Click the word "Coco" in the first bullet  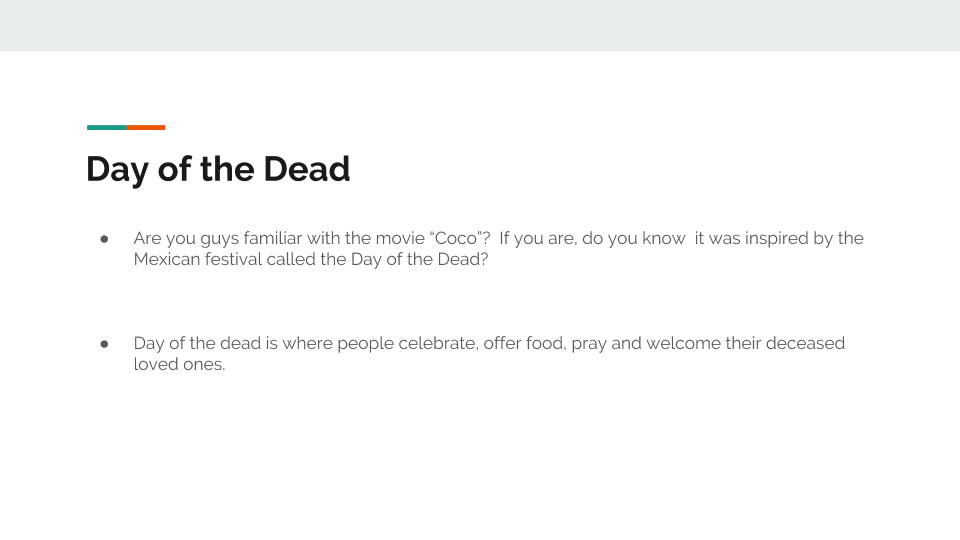click(456, 238)
